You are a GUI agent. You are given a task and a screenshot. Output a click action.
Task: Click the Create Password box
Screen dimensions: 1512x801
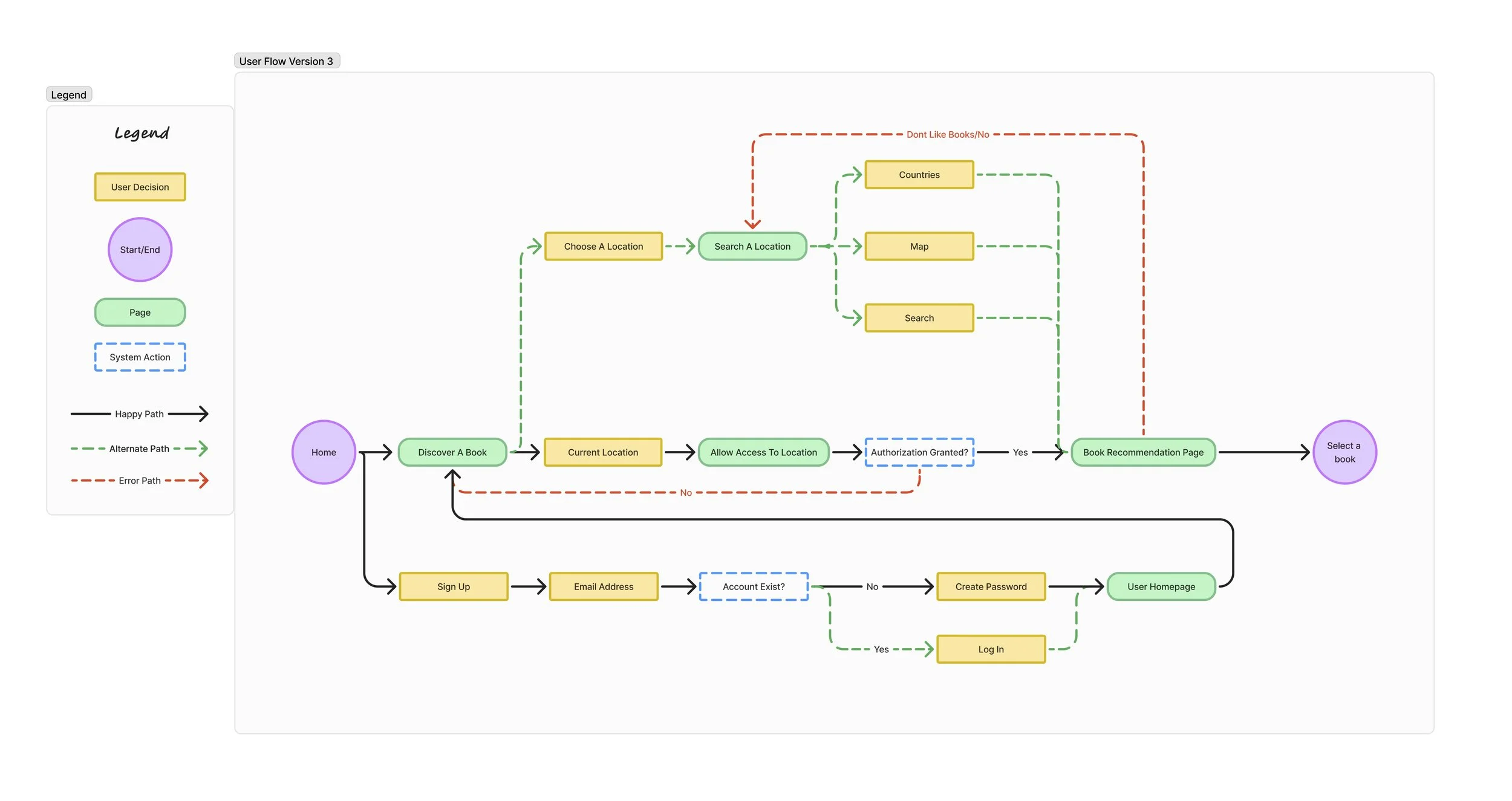tap(991, 586)
